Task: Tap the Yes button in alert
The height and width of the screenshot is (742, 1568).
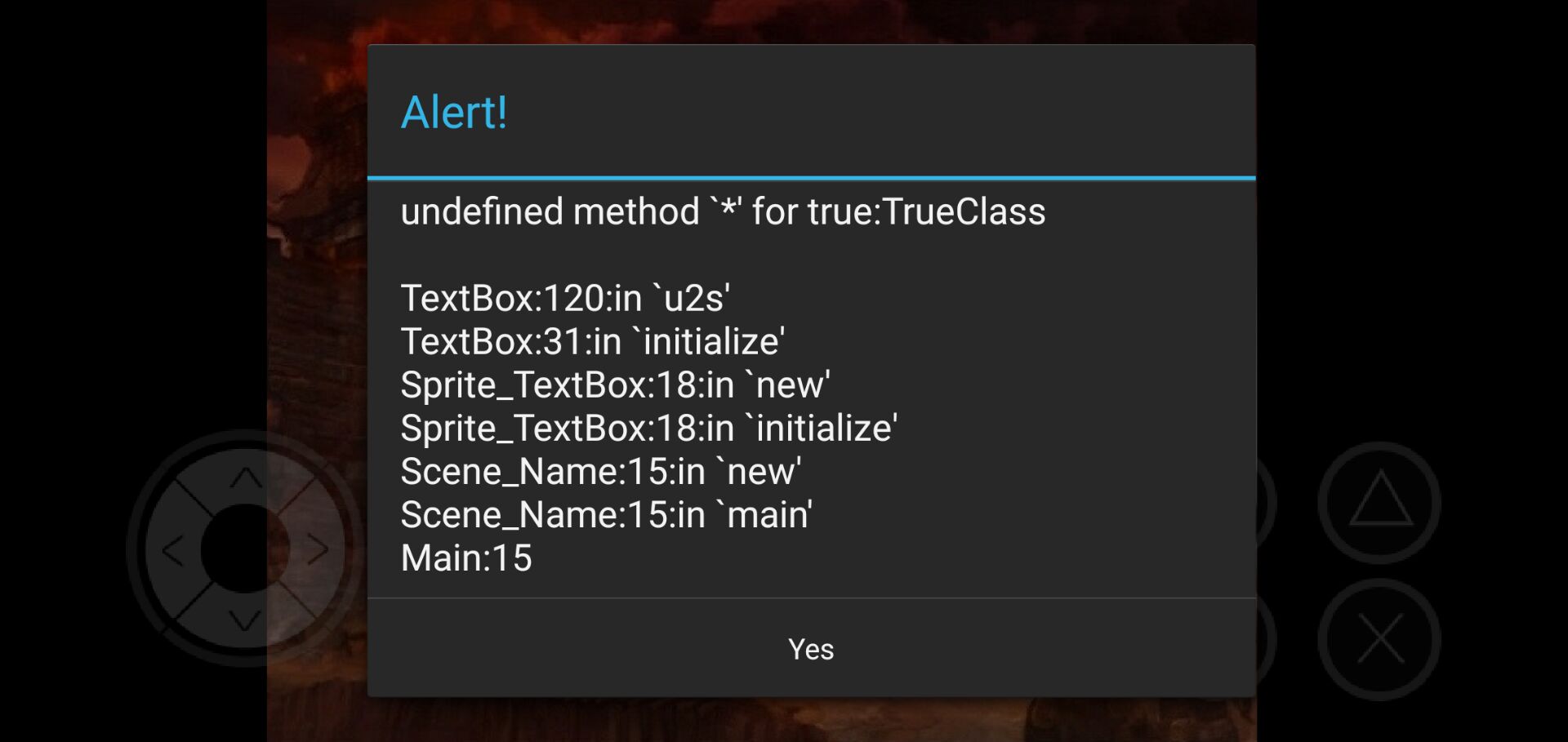Action: [811, 648]
